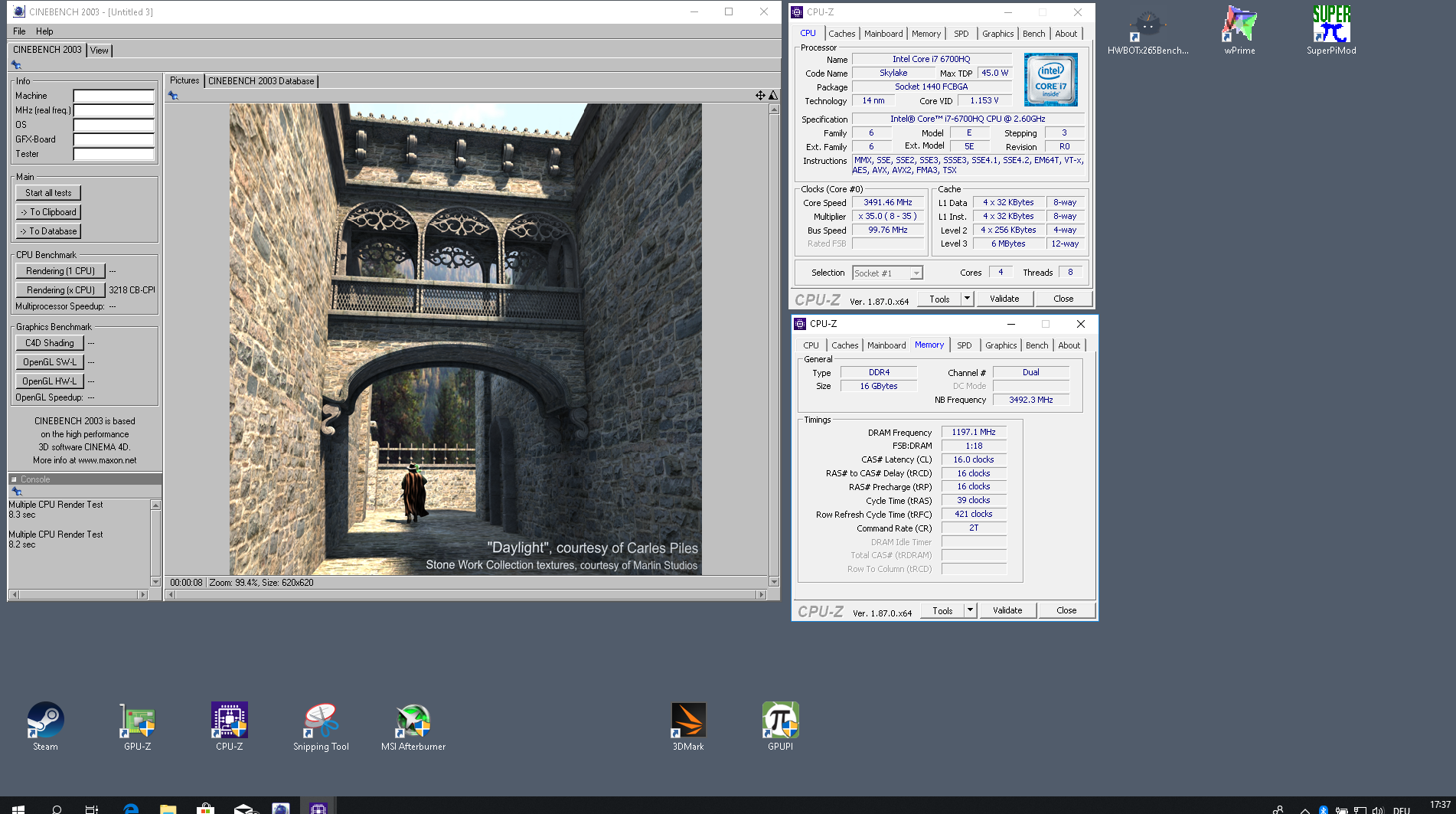
Task: Open the Help menu in CINEBENCH
Action: coord(44,31)
